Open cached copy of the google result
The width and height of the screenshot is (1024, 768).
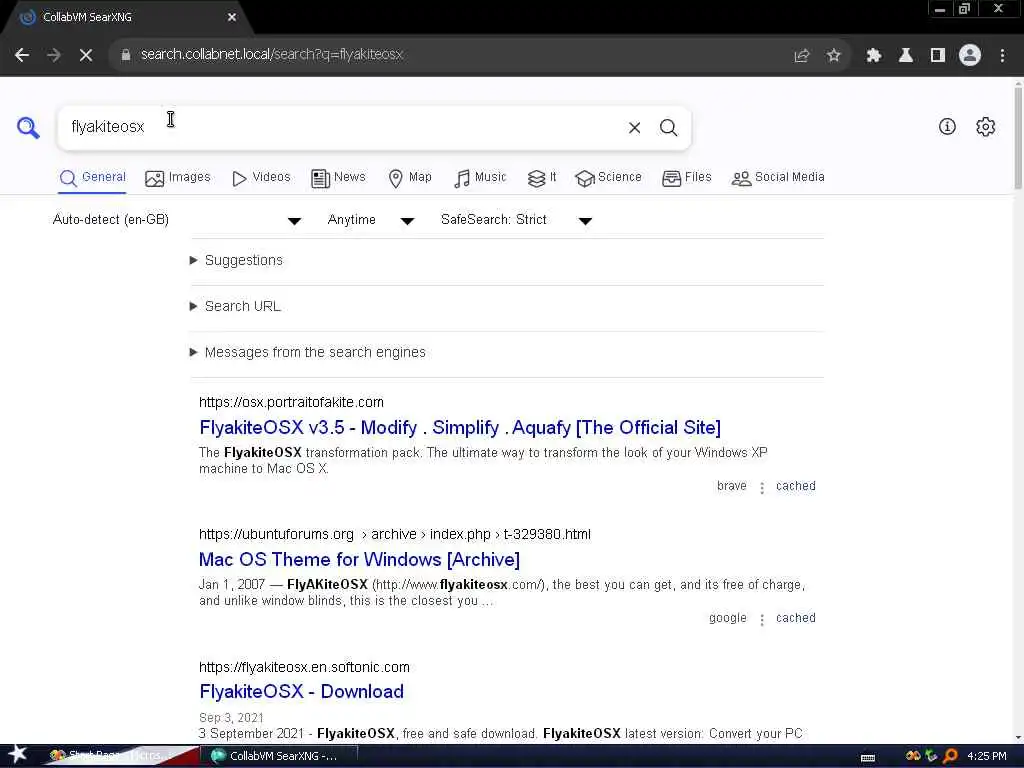[795, 618]
